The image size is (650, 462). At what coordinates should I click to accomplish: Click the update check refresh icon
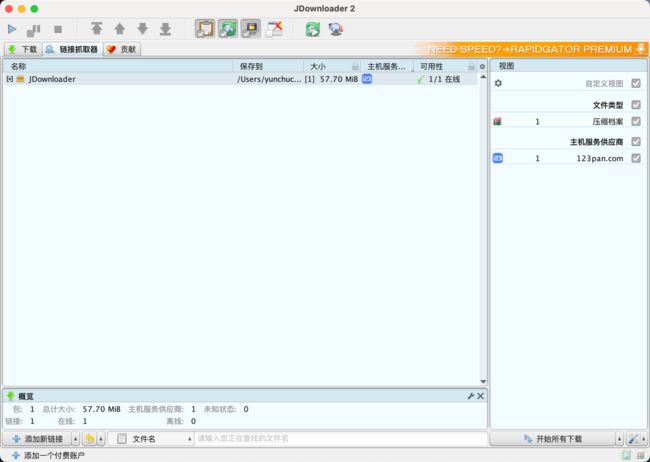pos(313,29)
